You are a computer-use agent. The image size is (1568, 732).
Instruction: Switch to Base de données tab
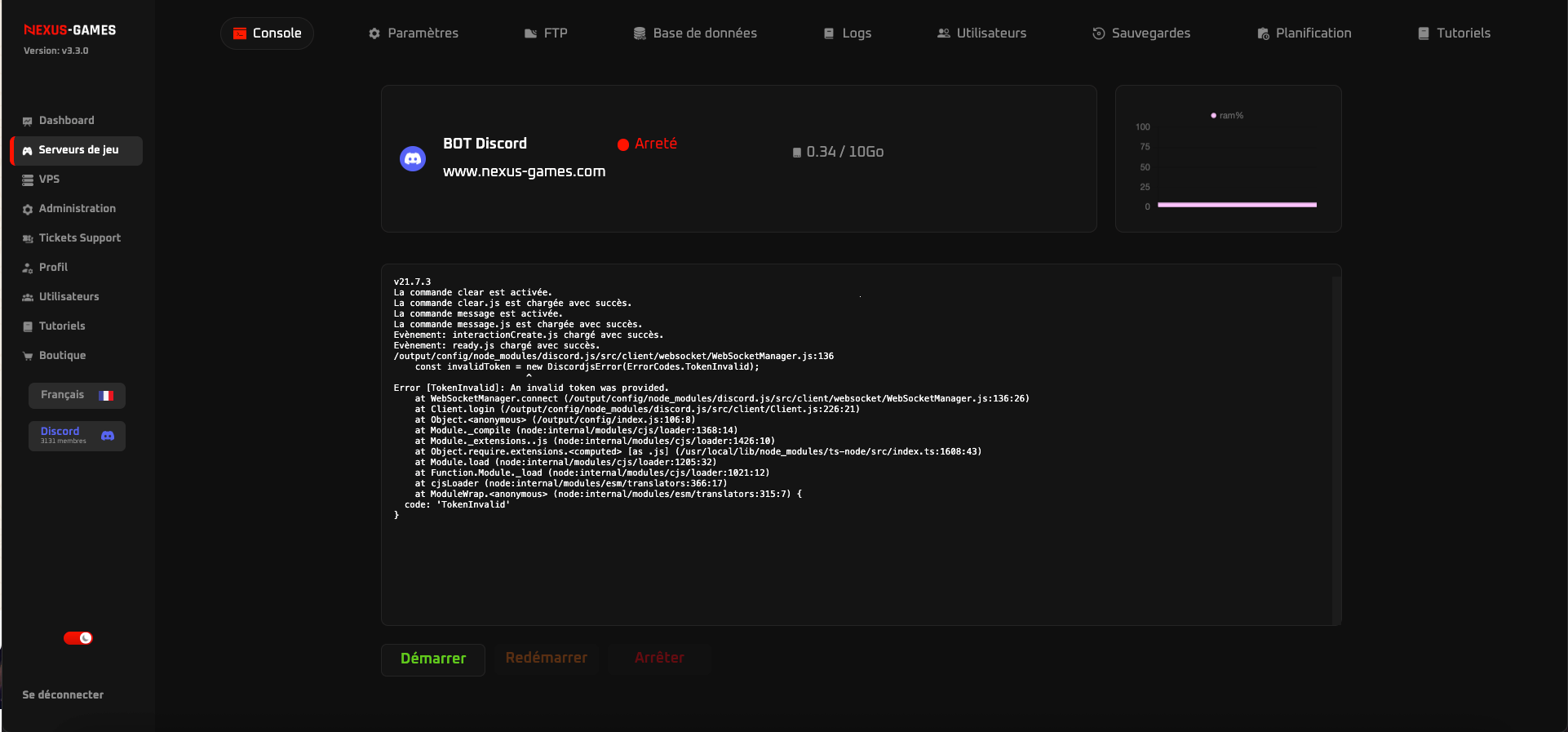(x=695, y=33)
